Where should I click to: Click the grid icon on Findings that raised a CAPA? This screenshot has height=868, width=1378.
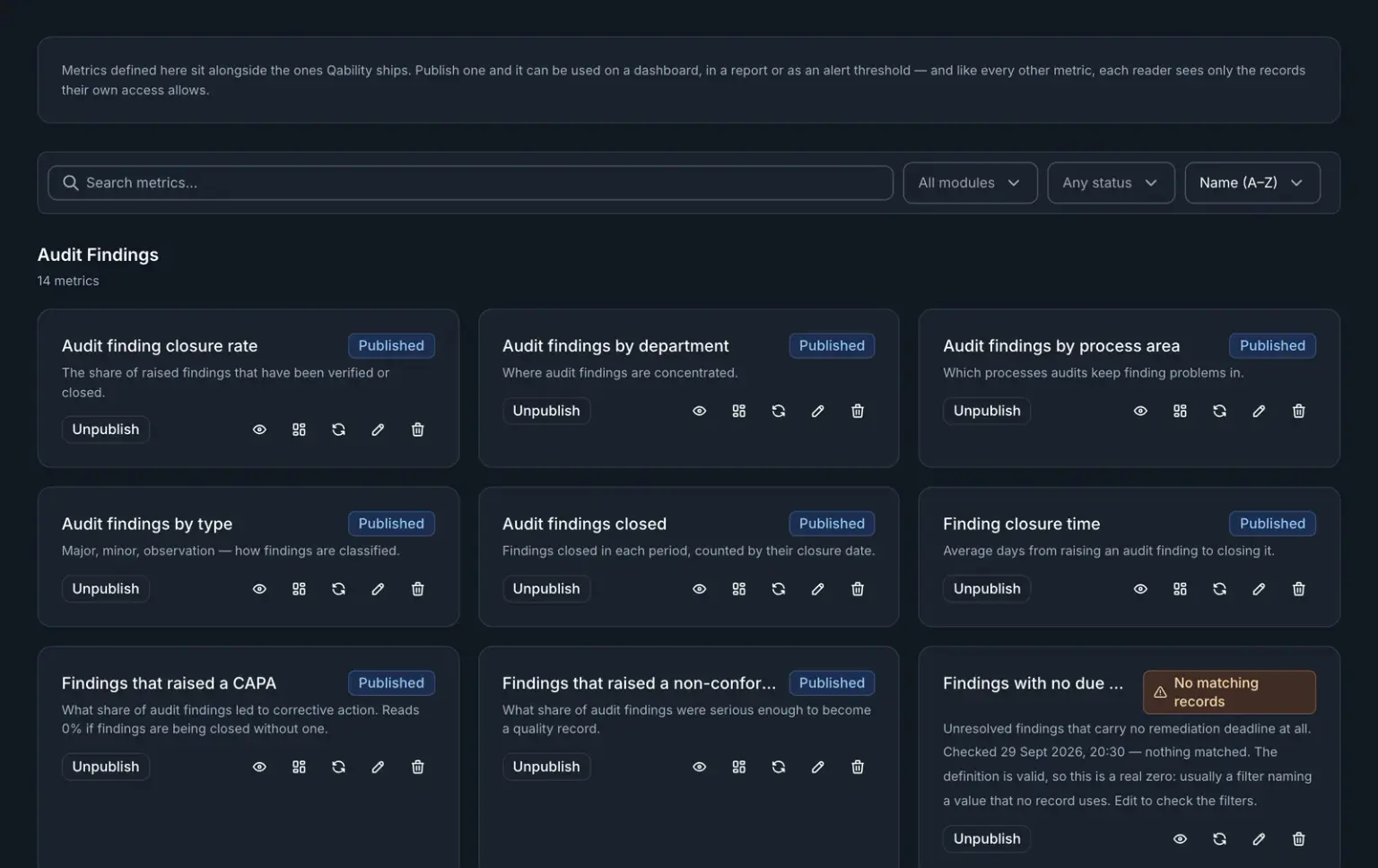tap(299, 767)
